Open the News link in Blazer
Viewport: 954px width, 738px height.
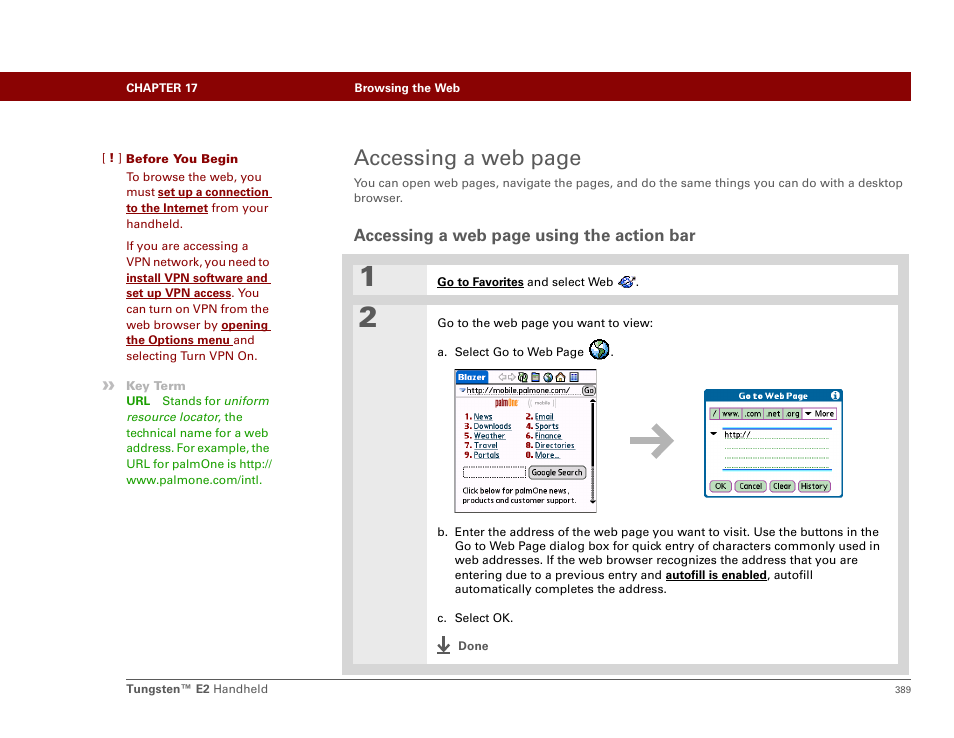tap(482, 416)
